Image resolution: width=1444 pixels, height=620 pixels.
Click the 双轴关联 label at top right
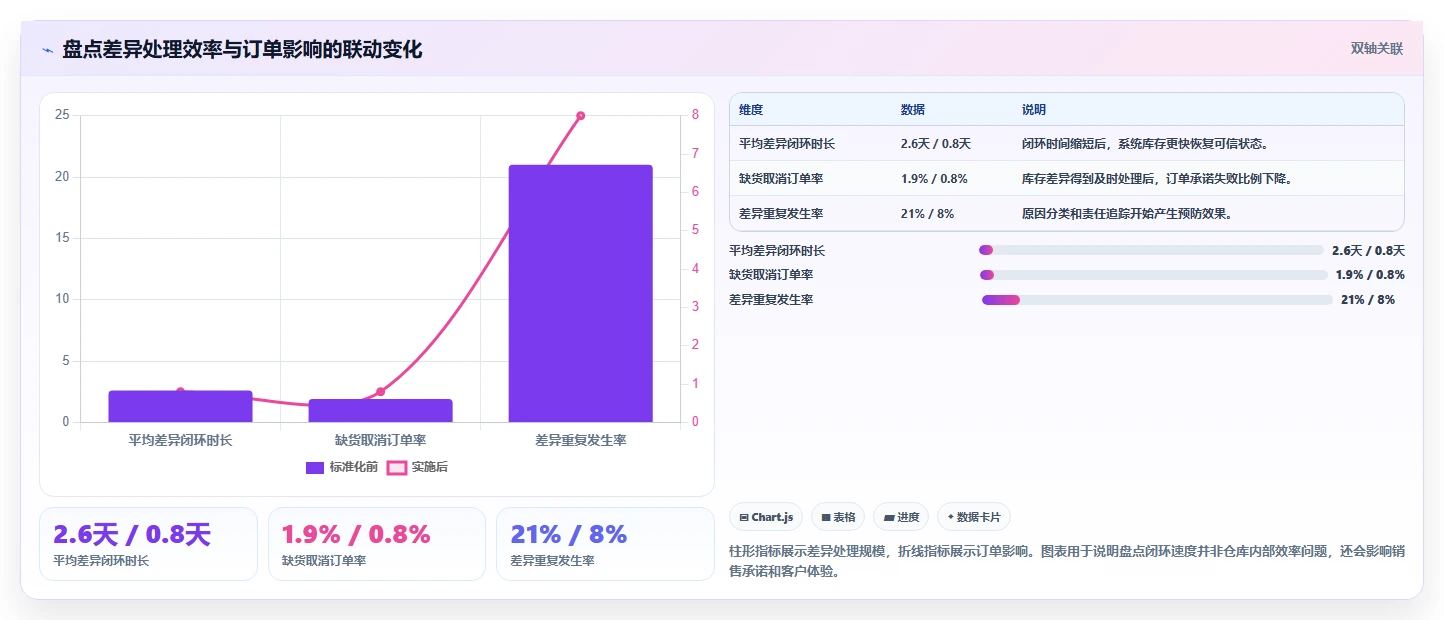pyautogui.click(x=1377, y=49)
